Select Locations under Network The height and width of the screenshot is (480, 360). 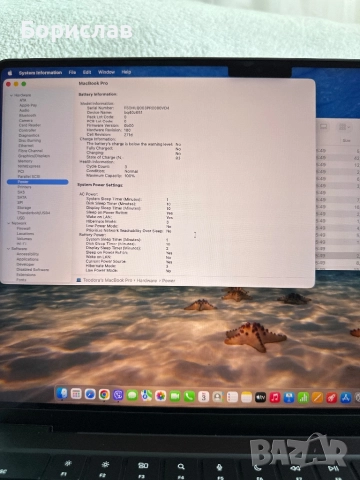[x=25, y=234]
